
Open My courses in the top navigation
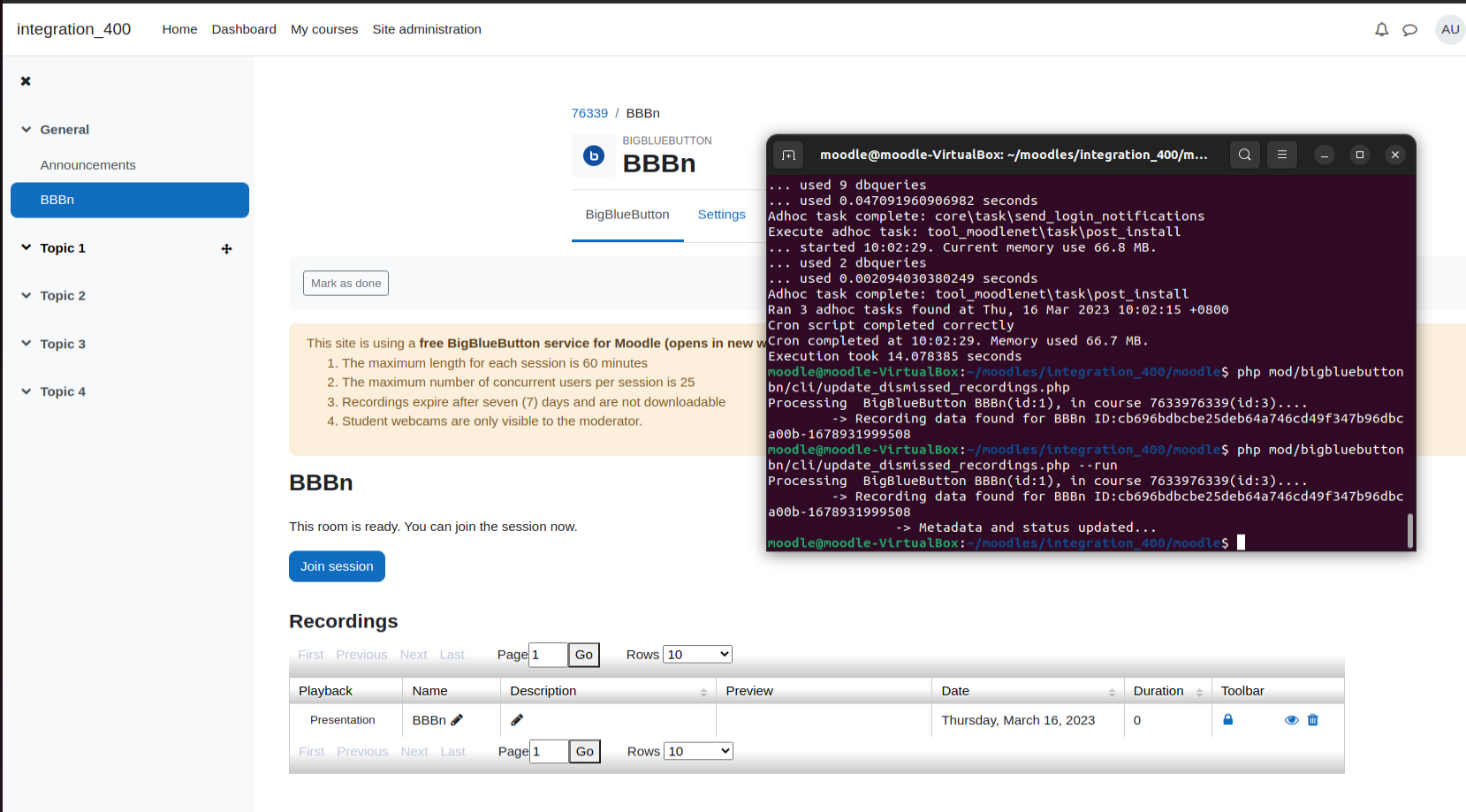pos(324,29)
